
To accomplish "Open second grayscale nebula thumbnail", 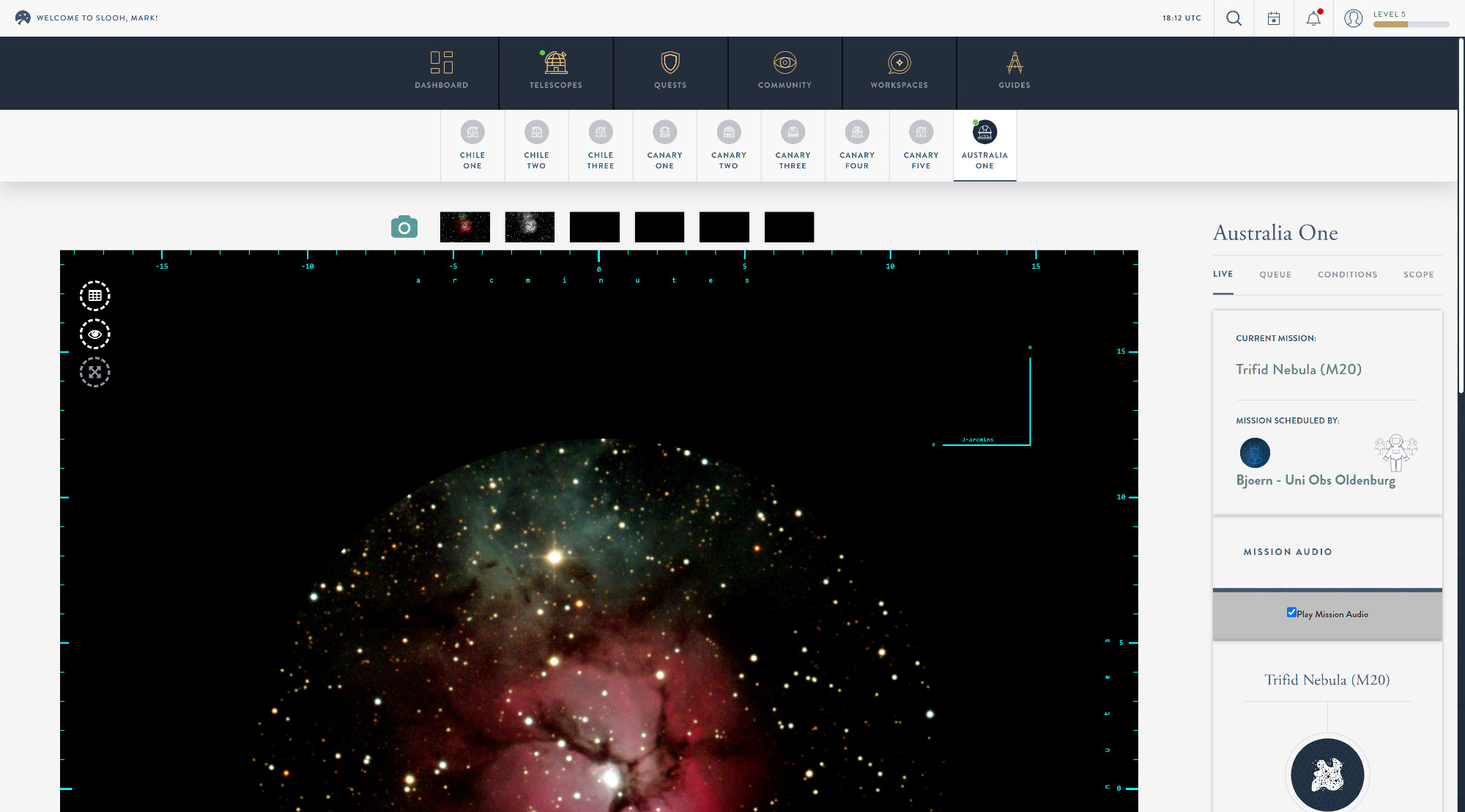I will (x=530, y=227).
